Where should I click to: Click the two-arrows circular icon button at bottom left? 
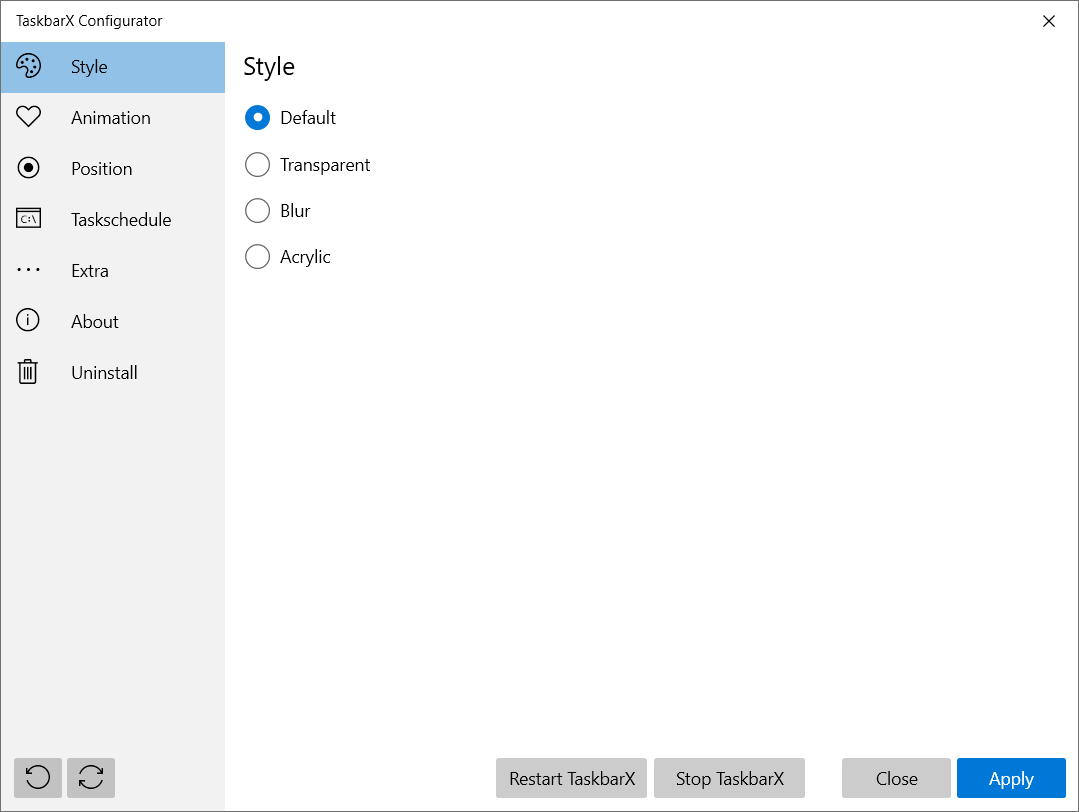point(91,778)
